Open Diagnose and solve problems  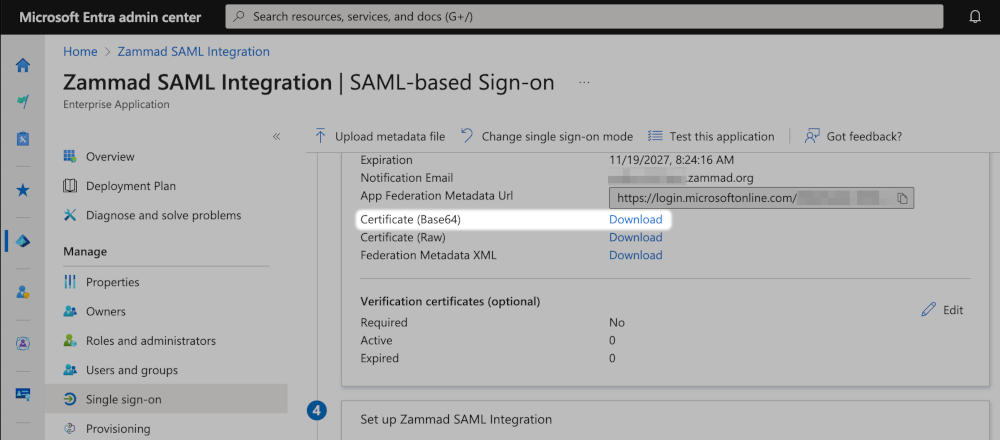pyautogui.click(x=163, y=216)
